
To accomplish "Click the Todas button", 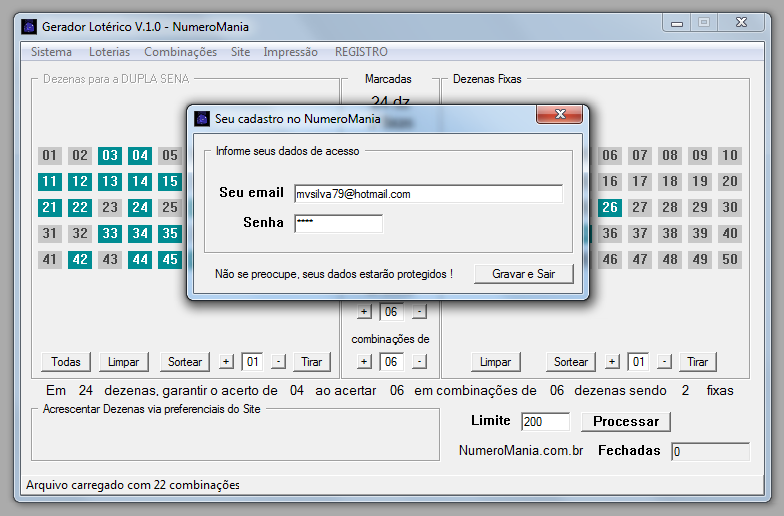I will pos(66,362).
